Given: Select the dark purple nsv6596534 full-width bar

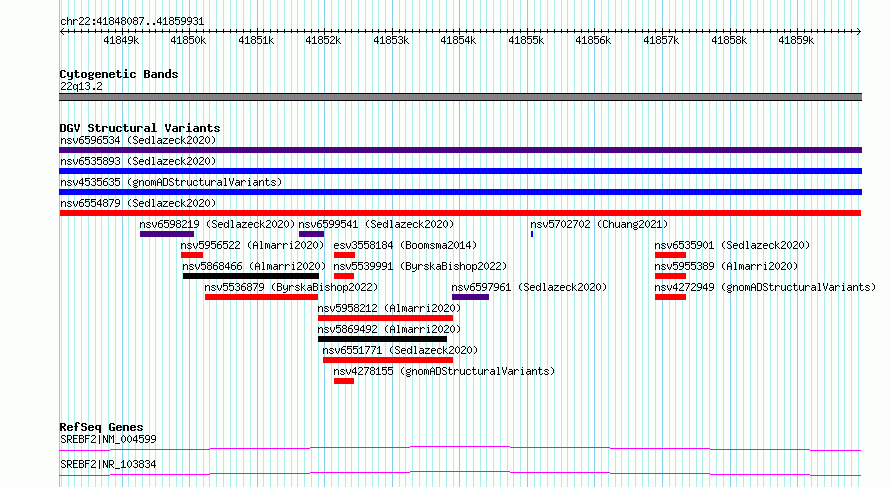Looking at the screenshot, I should pyautogui.click(x=460, y=150).
